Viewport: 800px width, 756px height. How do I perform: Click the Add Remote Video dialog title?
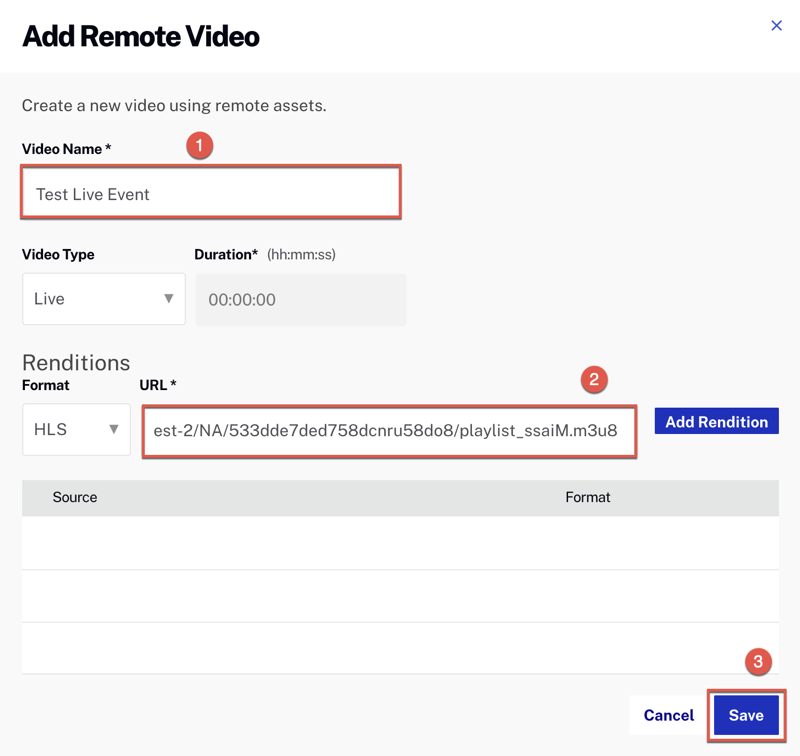coord(139,35)
